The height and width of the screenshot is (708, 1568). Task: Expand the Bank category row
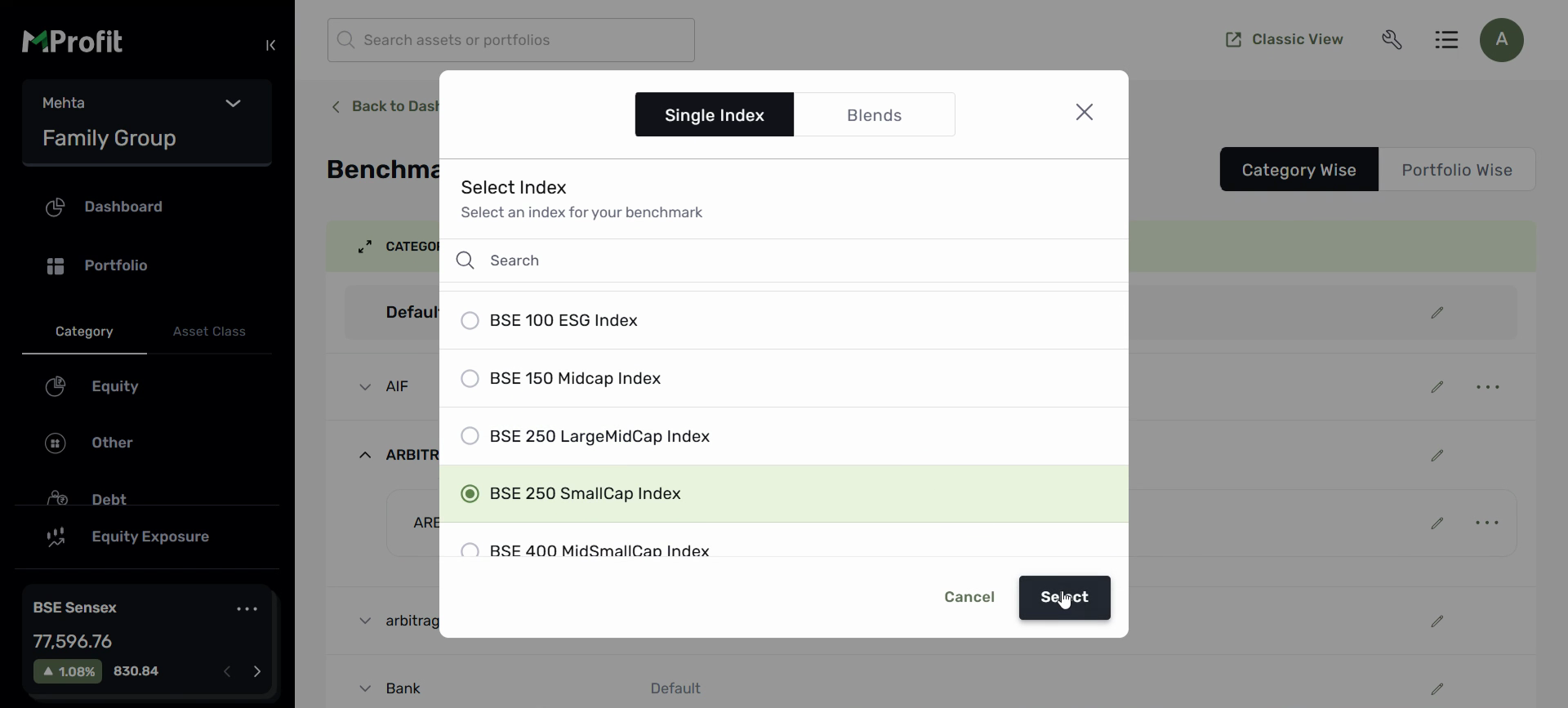[365, 688]
